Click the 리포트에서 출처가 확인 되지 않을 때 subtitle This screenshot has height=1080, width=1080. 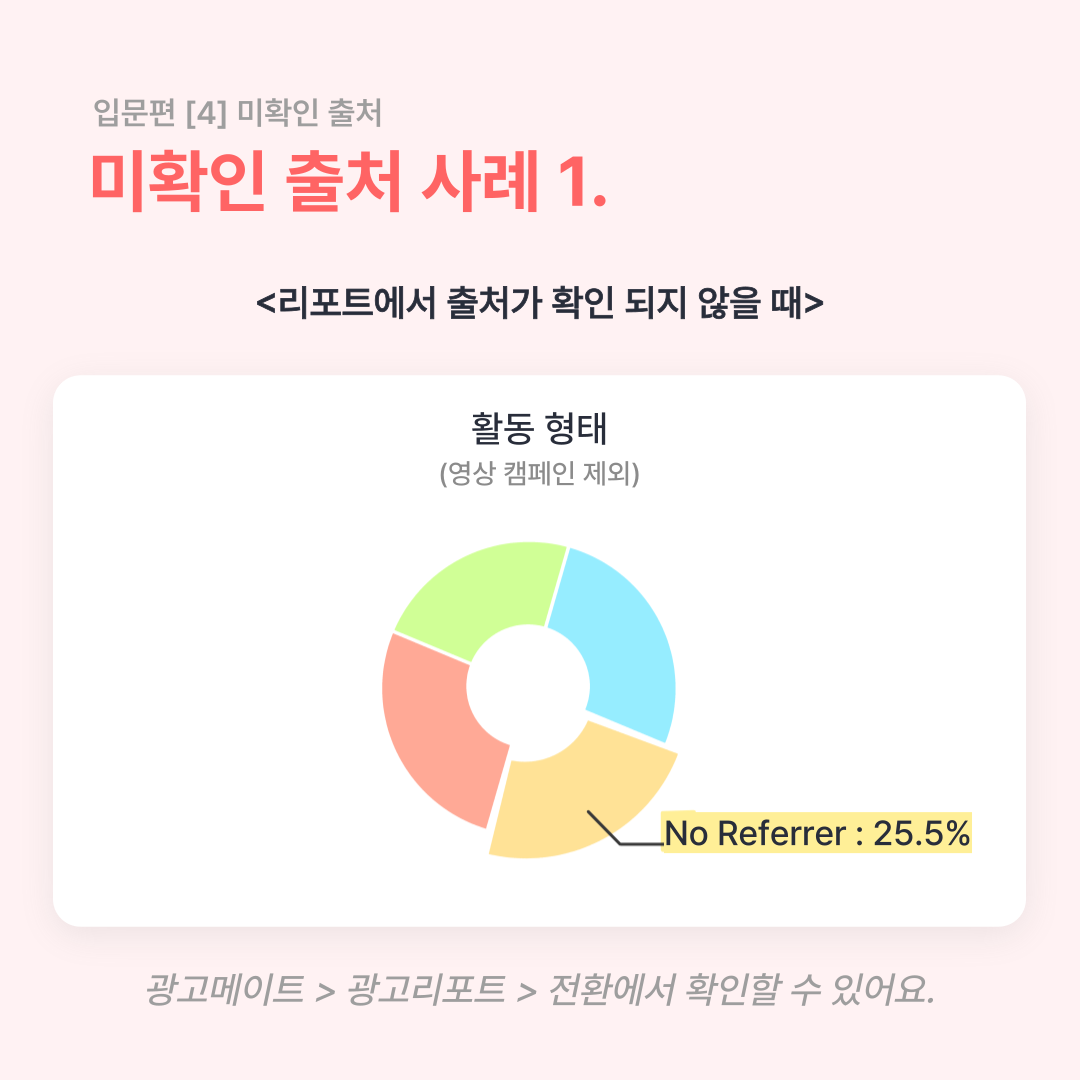click(539, 303)
